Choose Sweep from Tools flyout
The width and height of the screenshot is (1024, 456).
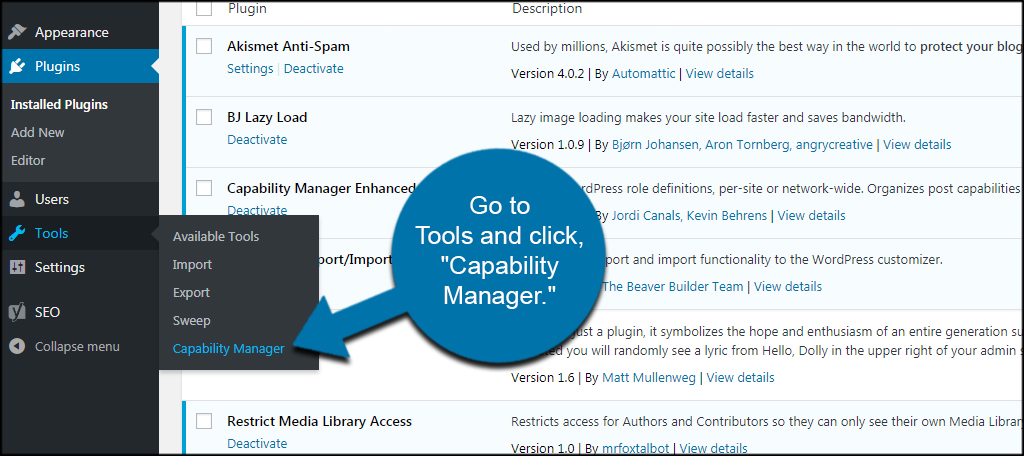191,321
